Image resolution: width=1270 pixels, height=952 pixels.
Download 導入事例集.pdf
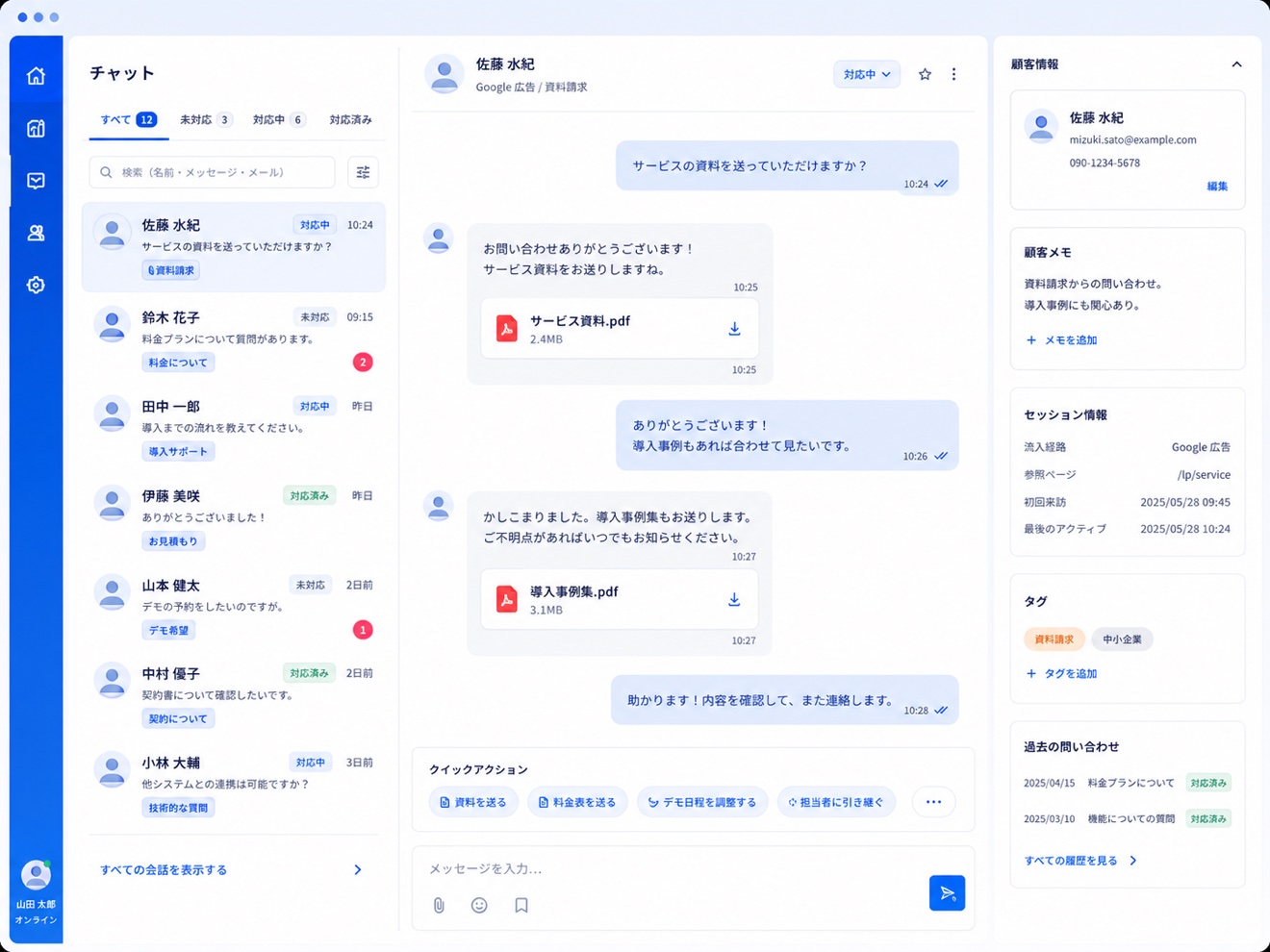point(734,599)
